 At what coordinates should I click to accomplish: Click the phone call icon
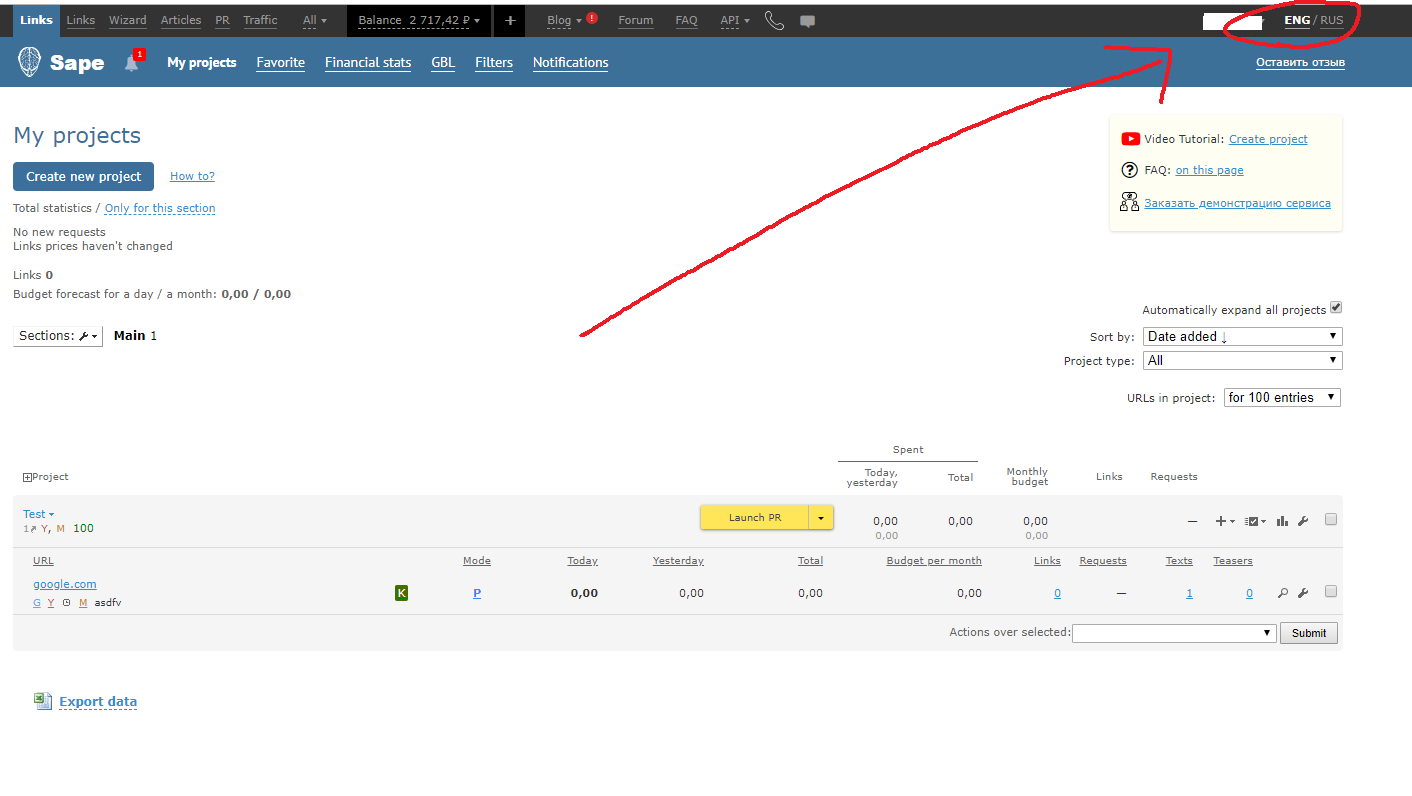774,20
